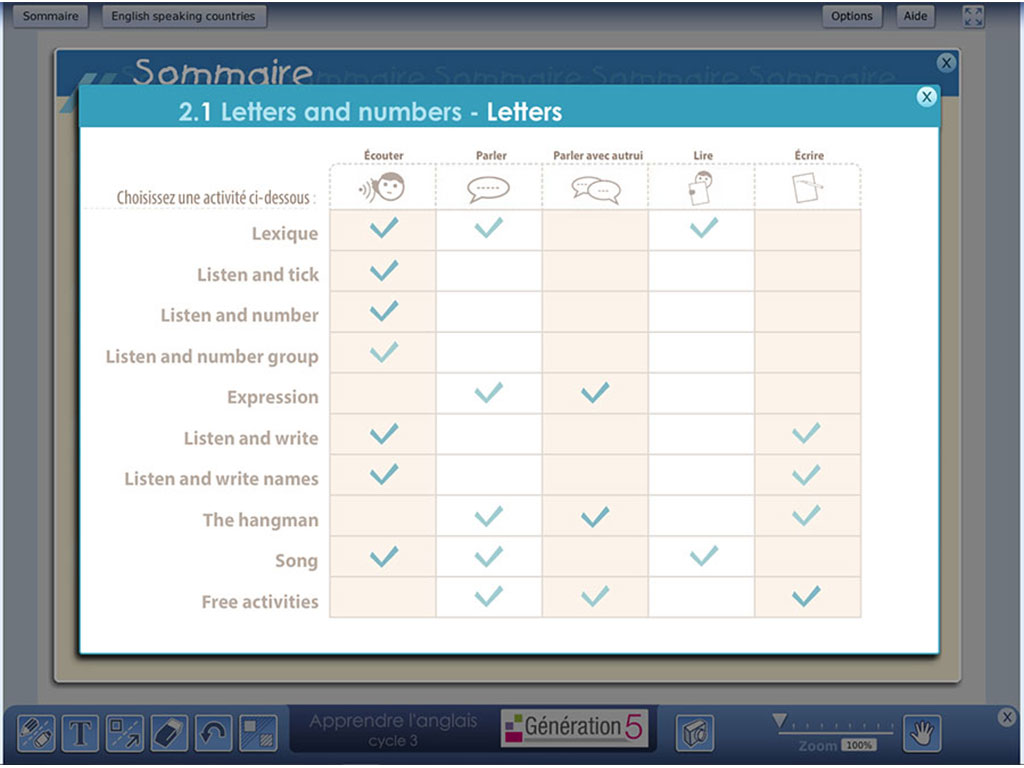The image size is (1024, 768).
Task: Click the Aide help button
Action: 915,16
